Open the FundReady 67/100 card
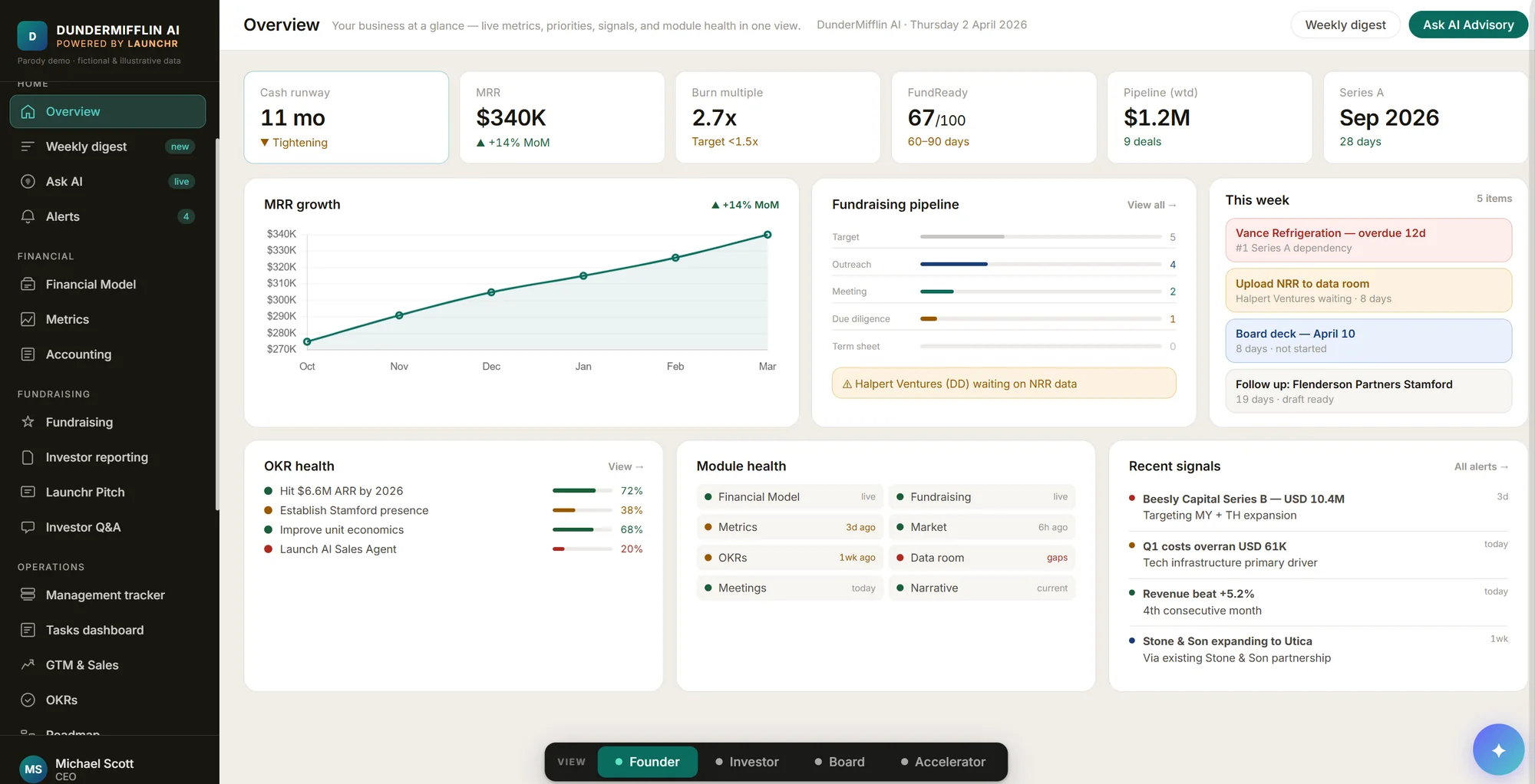The width and height of the screenshot is (1535, 784). click(993, 117)
